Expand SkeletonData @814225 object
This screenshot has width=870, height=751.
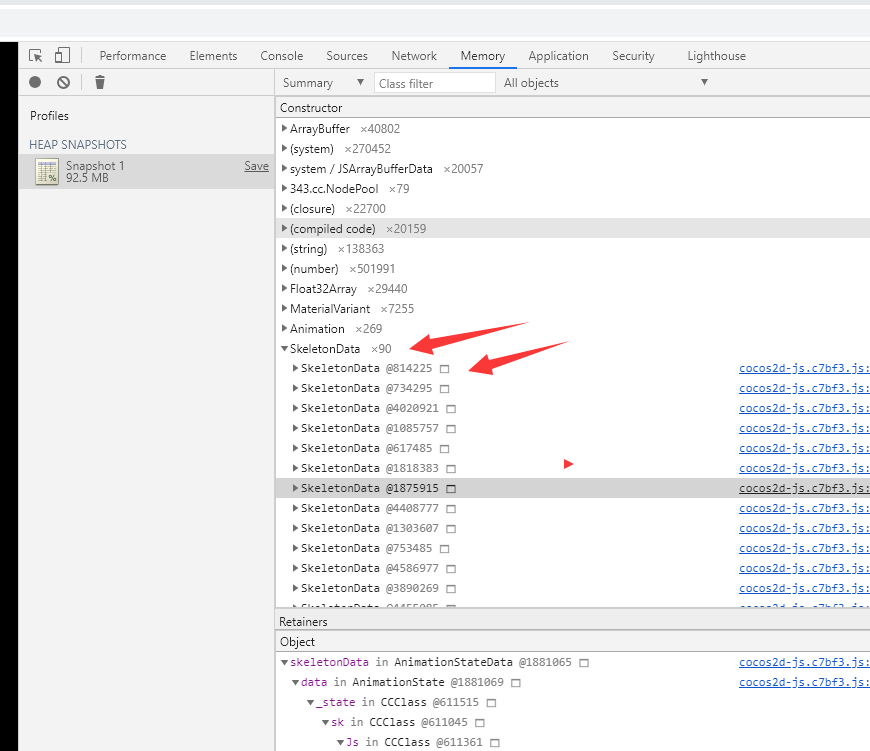click(295, 368)
